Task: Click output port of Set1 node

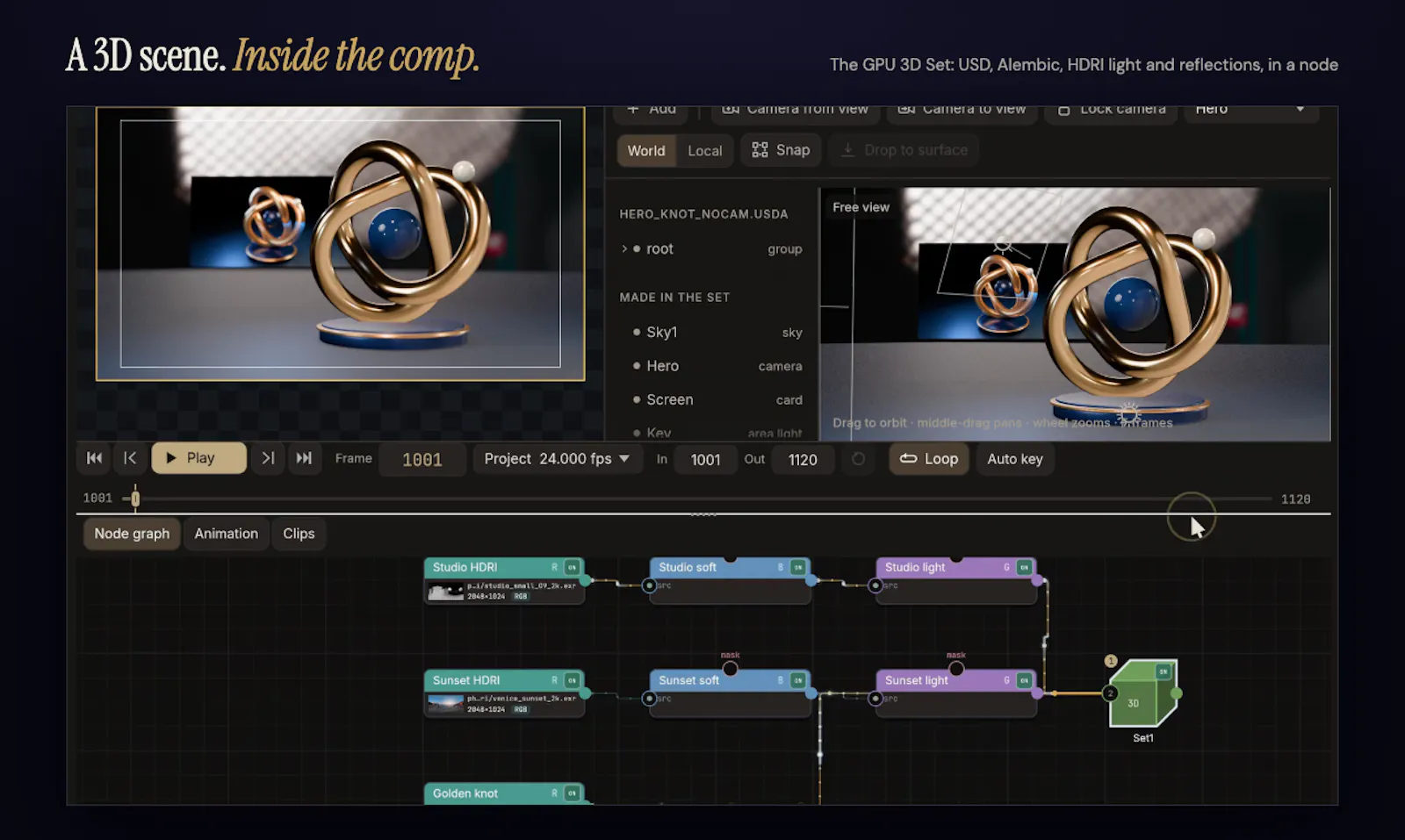Action: coord(1177,693)
